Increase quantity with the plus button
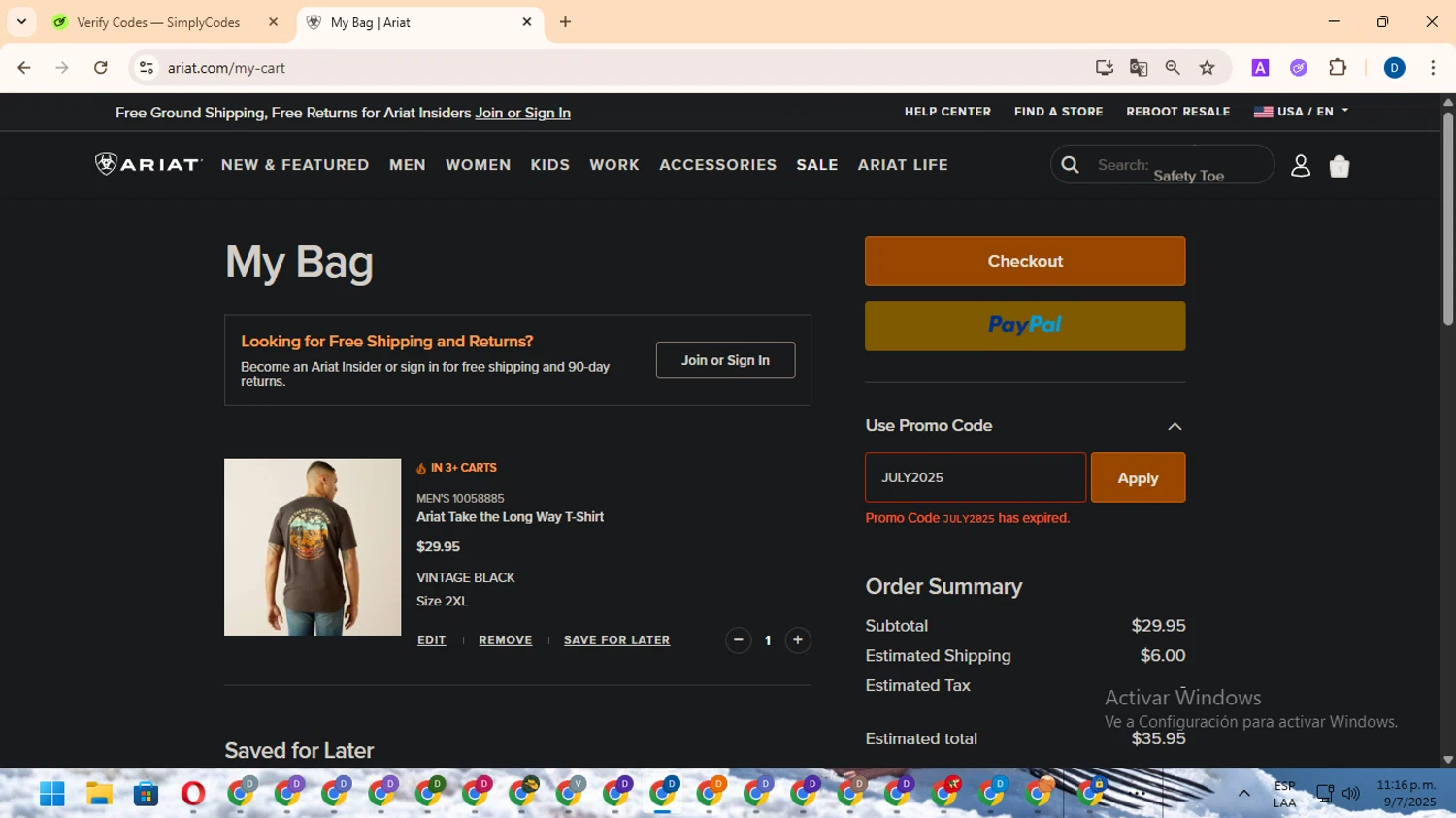Viewport: 1456px width, 818px height. tap(798, 640)
